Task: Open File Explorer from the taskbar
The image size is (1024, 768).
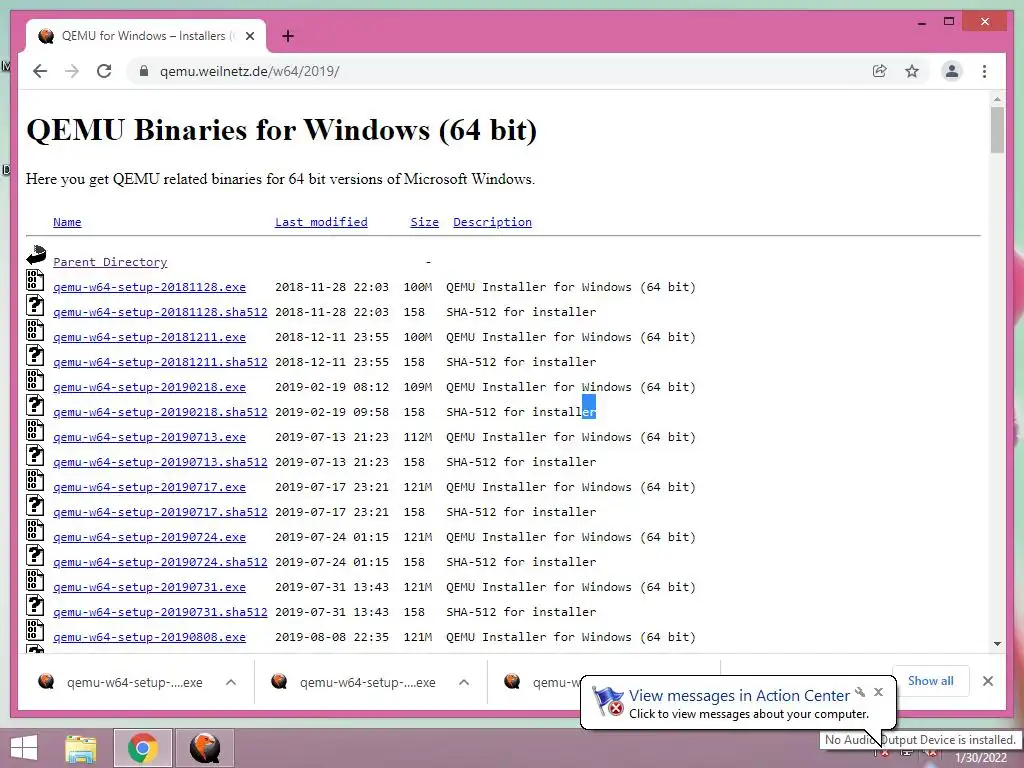Action: click(81, 748)
